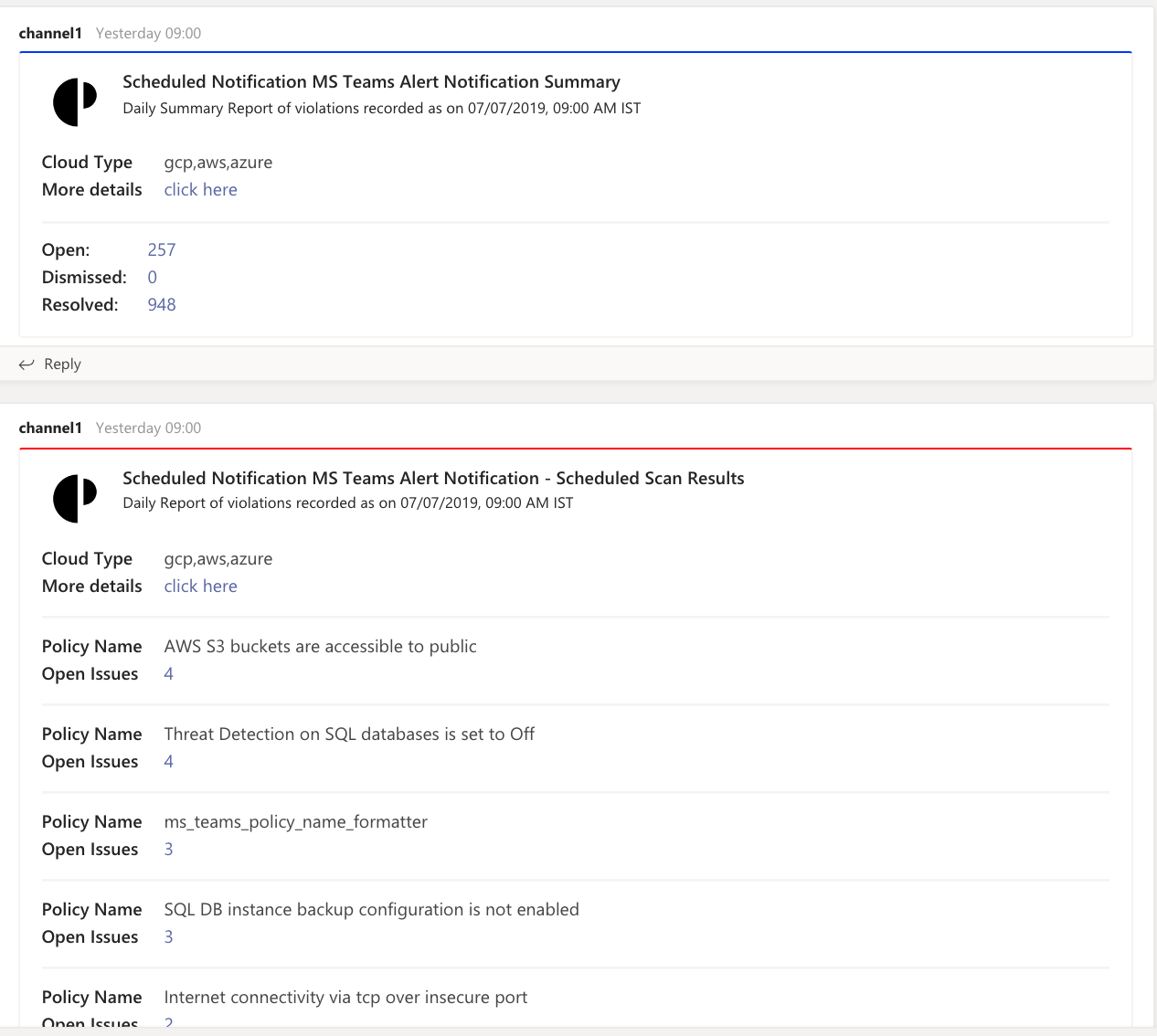Reply to the Alert Notification Summary message
1157x1036 pixels.
click(x=50, y=364)
